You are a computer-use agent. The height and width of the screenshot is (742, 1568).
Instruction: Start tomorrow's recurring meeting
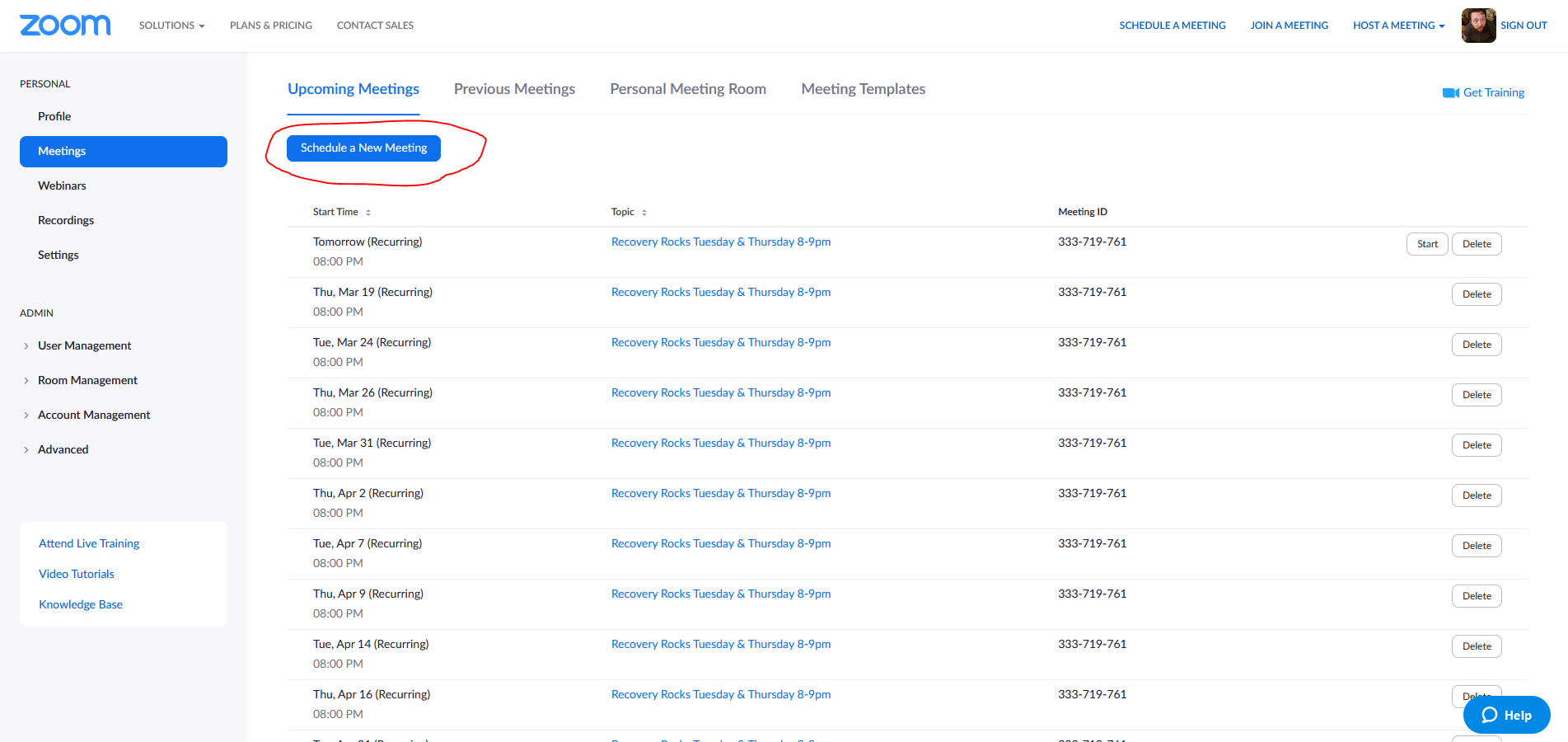coord(1427,244)
